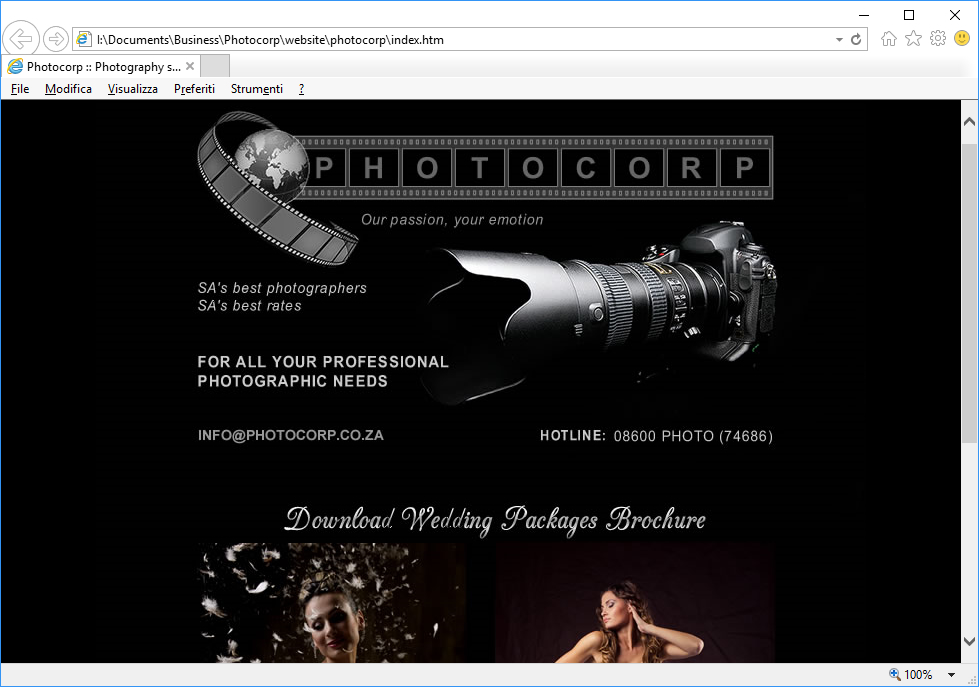Screen dimensions: 979x687
Task: Close the Photocorp tab
Action: click(x=190, y=66)
